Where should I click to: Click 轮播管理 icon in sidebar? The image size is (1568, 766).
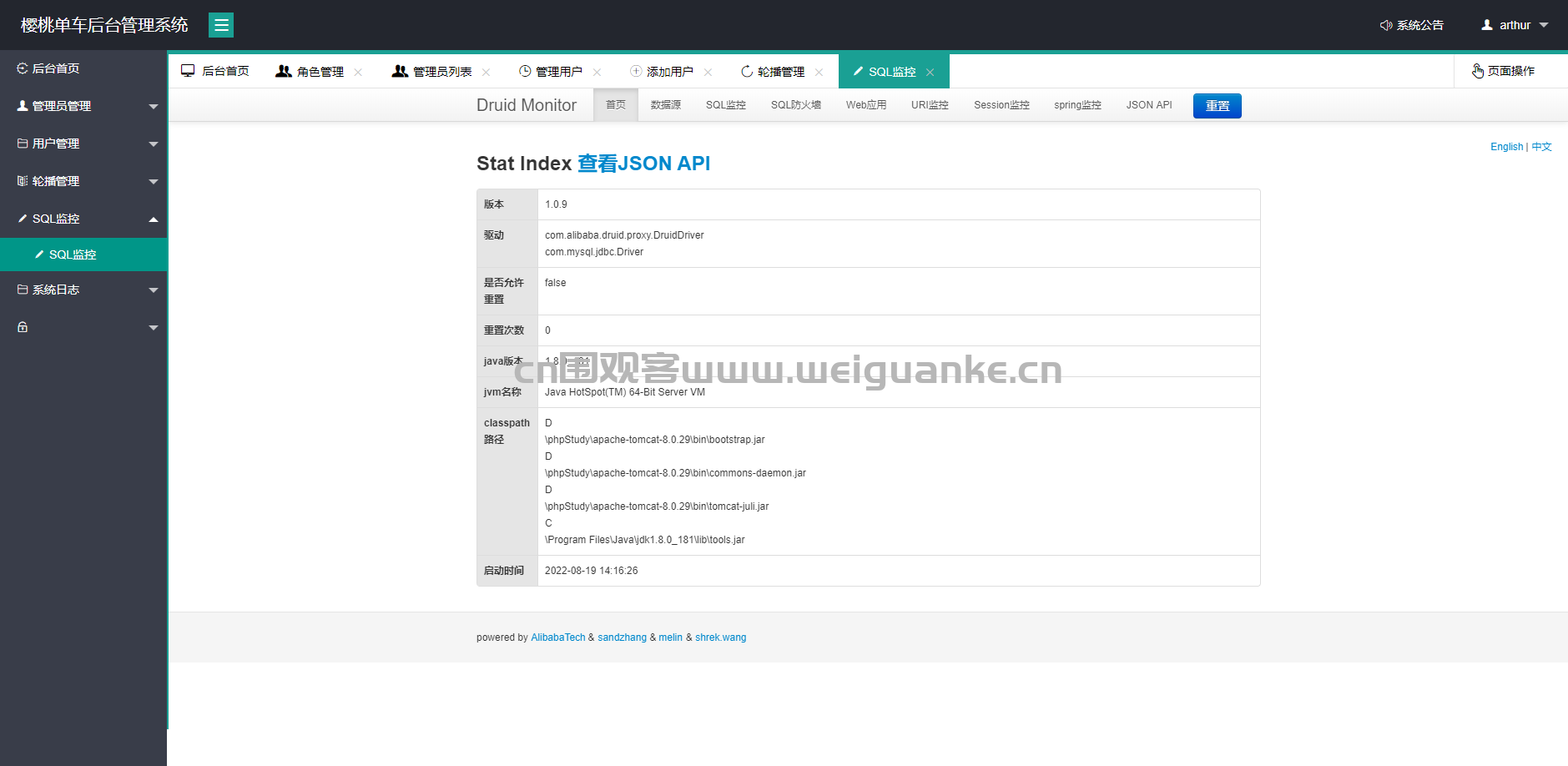tap(23, 181)
